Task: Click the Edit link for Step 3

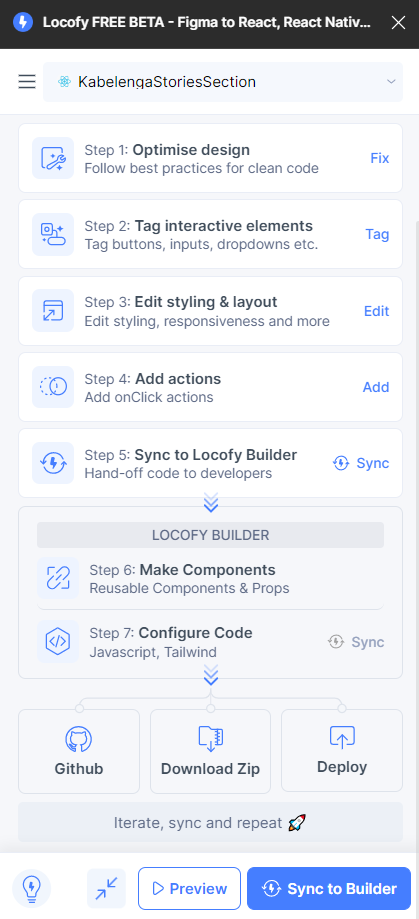Action: 377,311
